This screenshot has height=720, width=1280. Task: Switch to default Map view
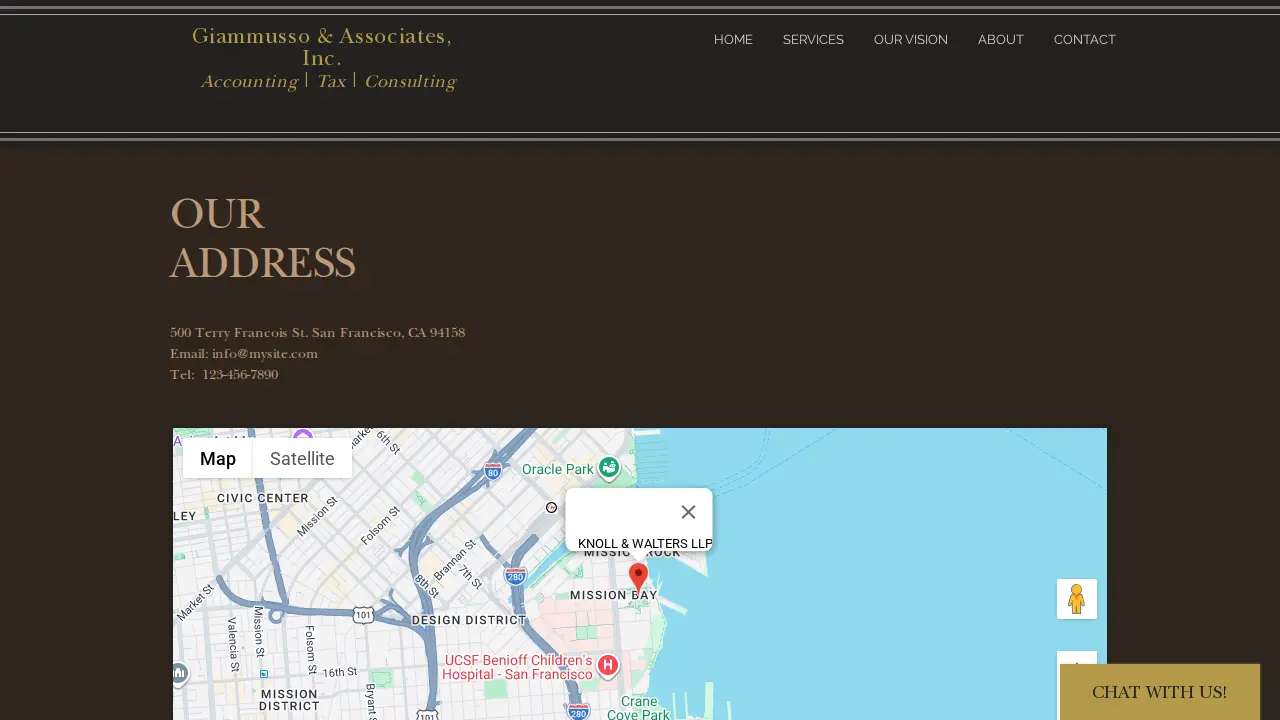218,459
